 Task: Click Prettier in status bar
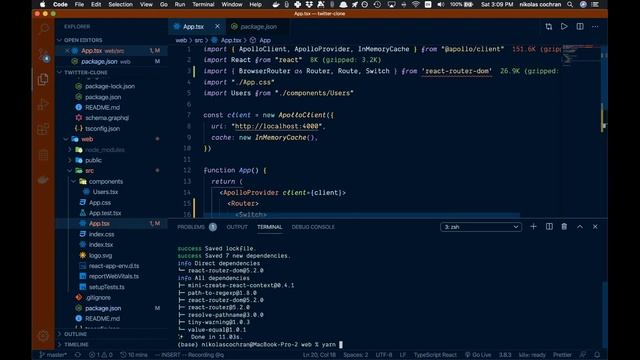coord(562,355)
